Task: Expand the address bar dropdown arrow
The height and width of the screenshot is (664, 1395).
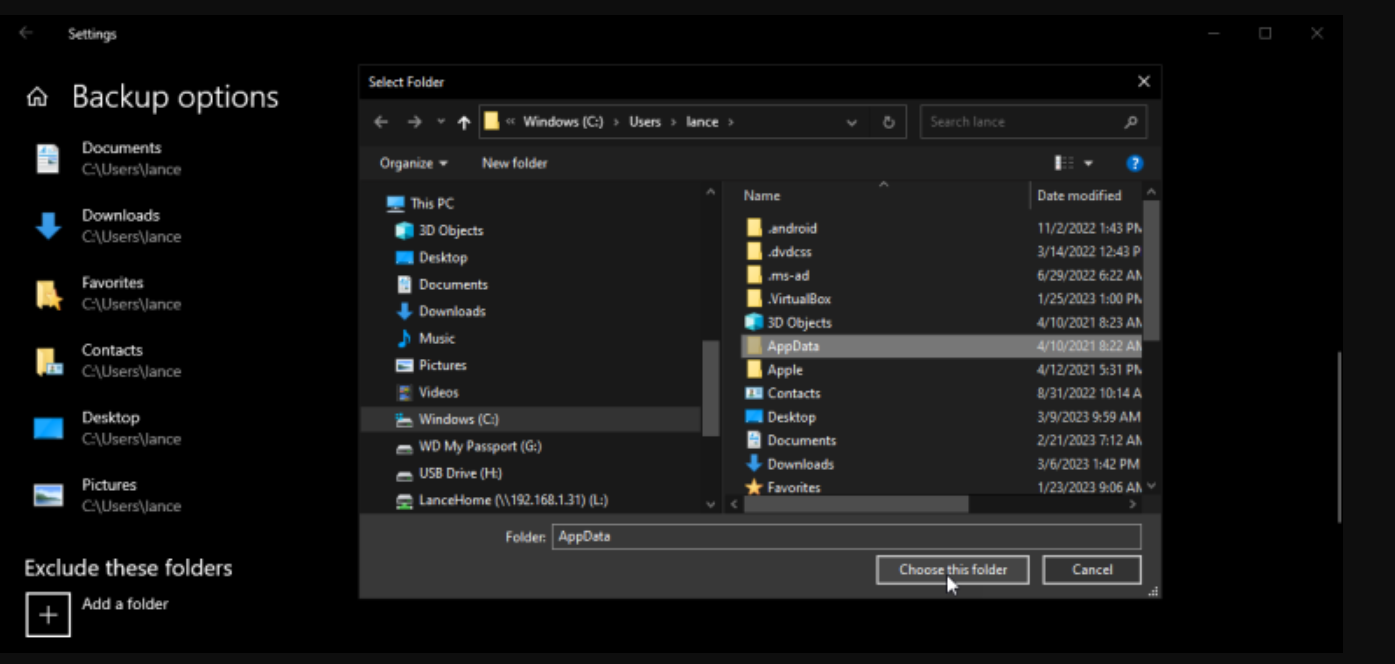Action: point(851,121)
